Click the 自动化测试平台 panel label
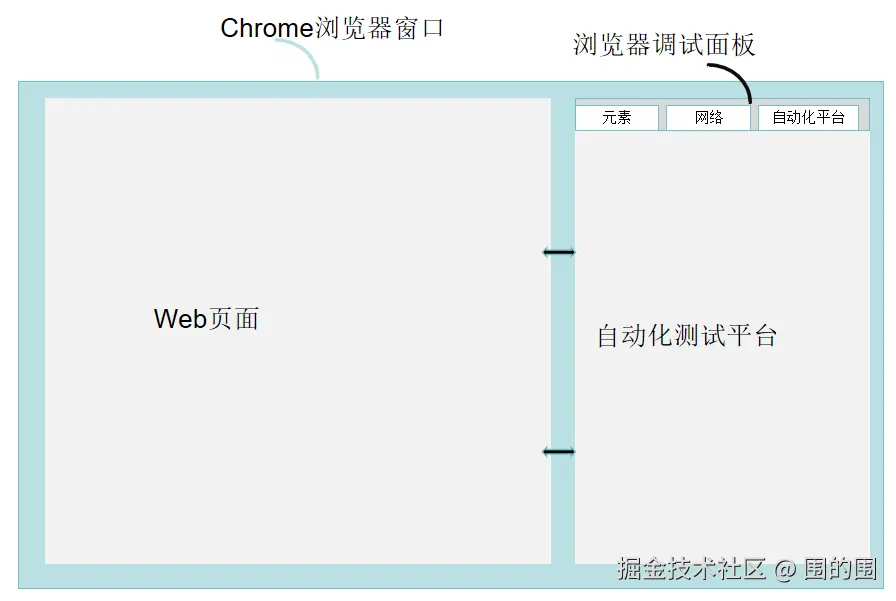Image resolution: width=896 pixels, height=601 pixels. [686, 336]
